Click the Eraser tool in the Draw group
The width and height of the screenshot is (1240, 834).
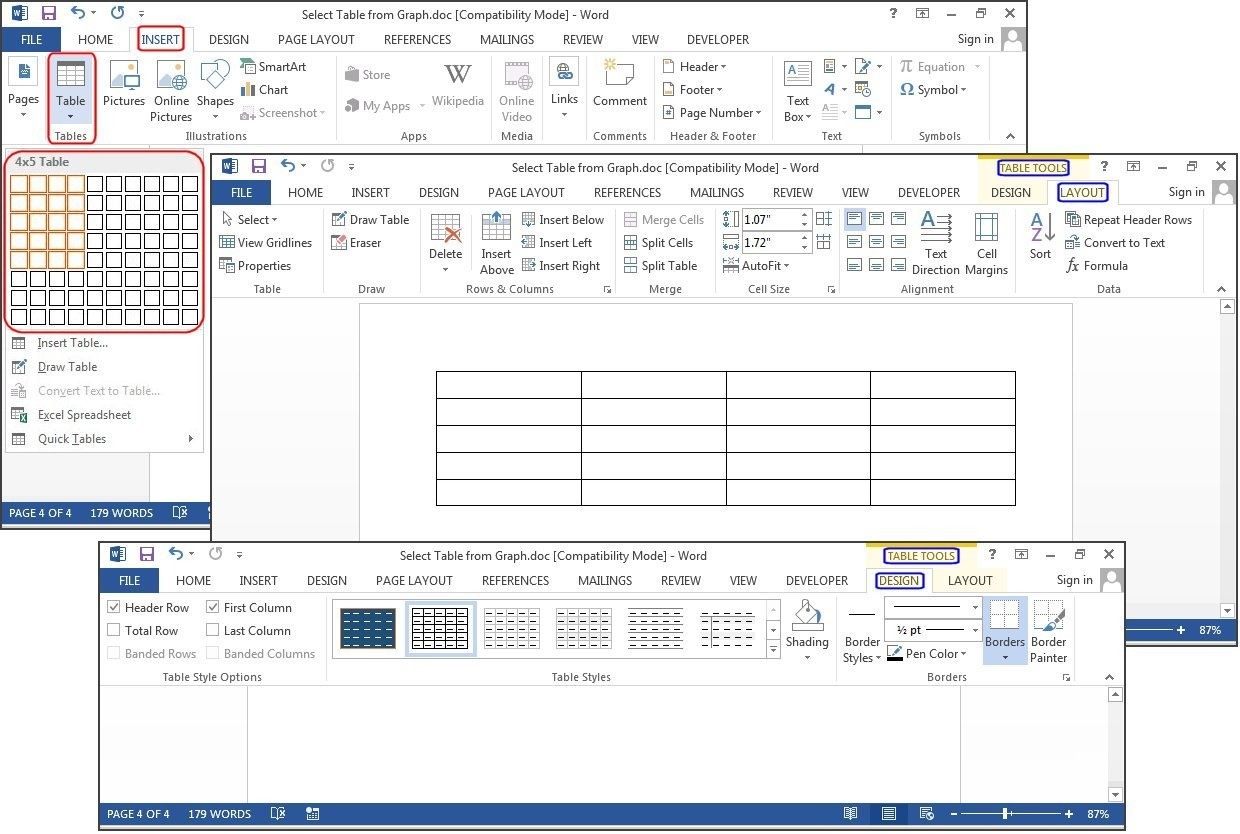point(358,242)
